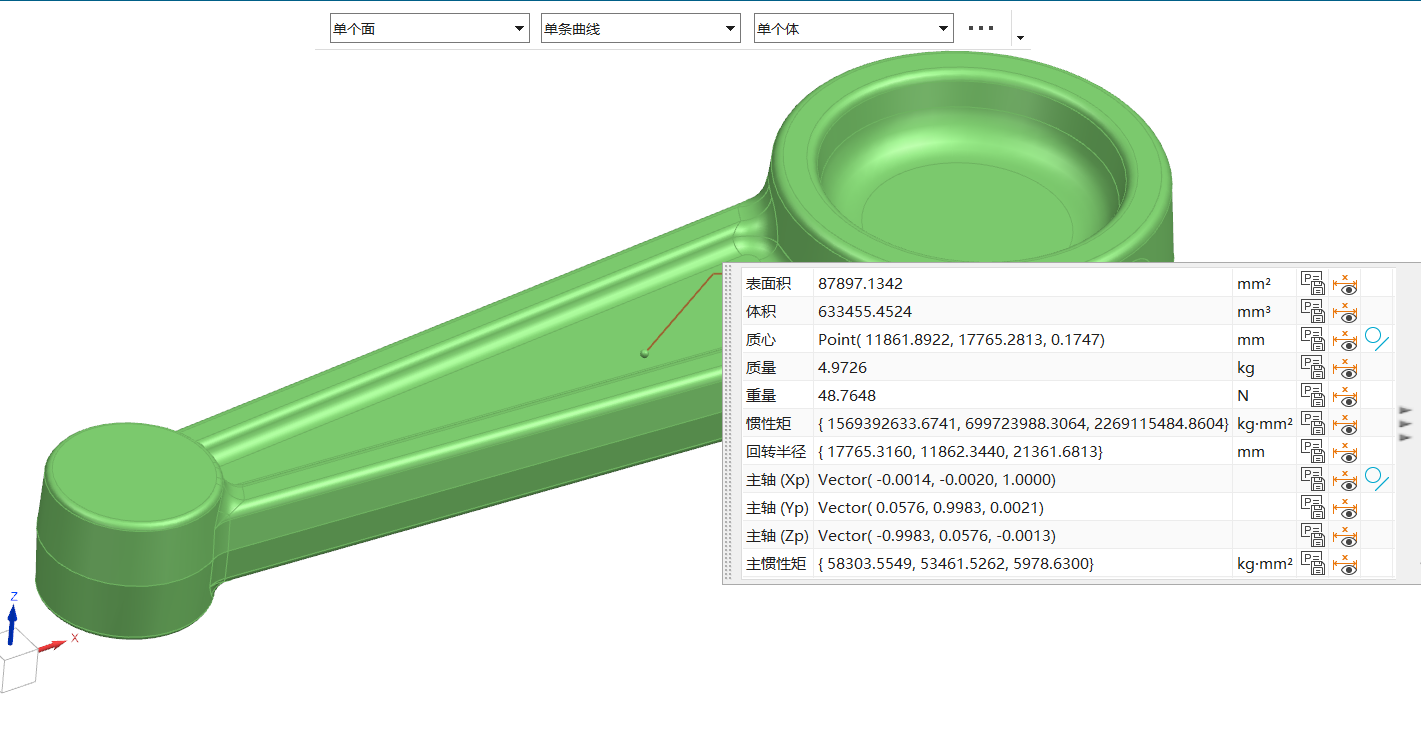Click the copy/save icon in the 惯性矩 row
The height and width of the screenshot is (731, 1421).
click(x=1311, y=424)
